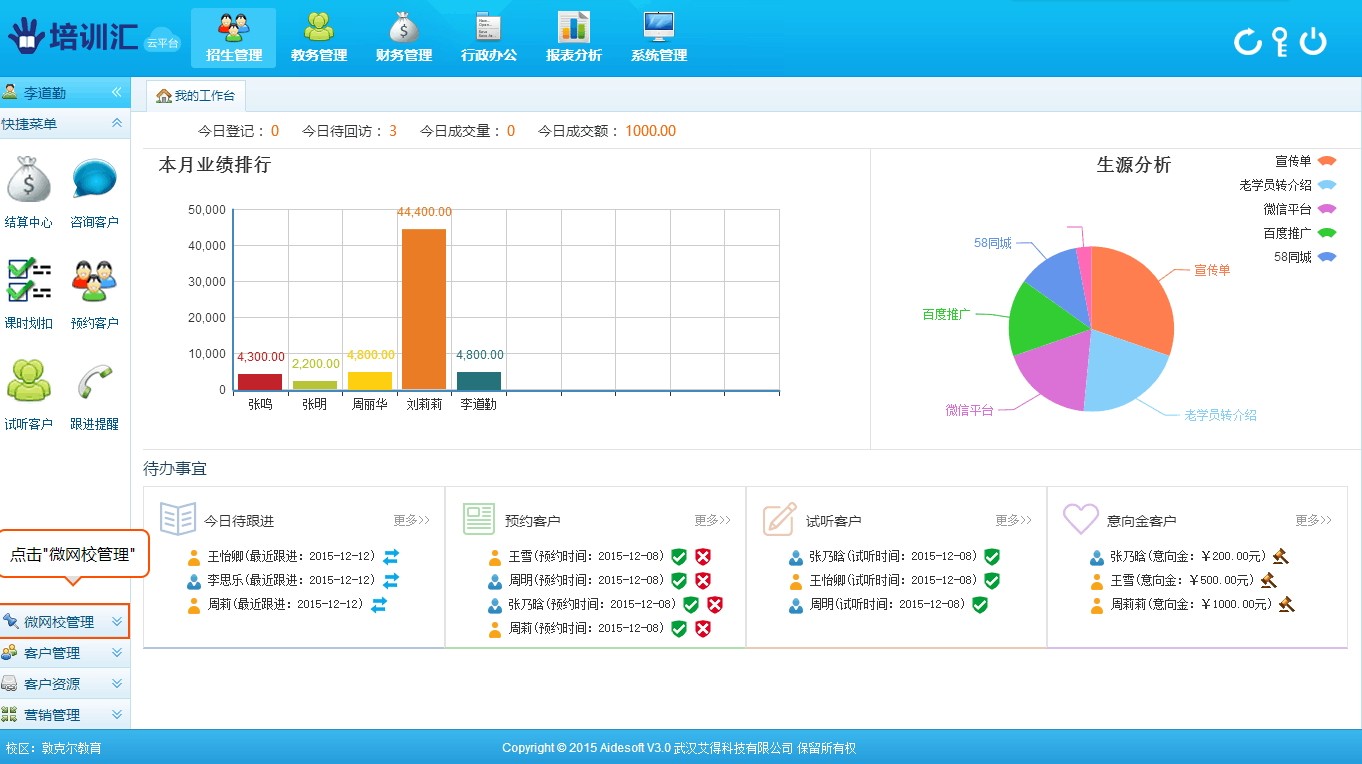Cancel 周莉's appointment with the red shield

(x=703, y=628)
